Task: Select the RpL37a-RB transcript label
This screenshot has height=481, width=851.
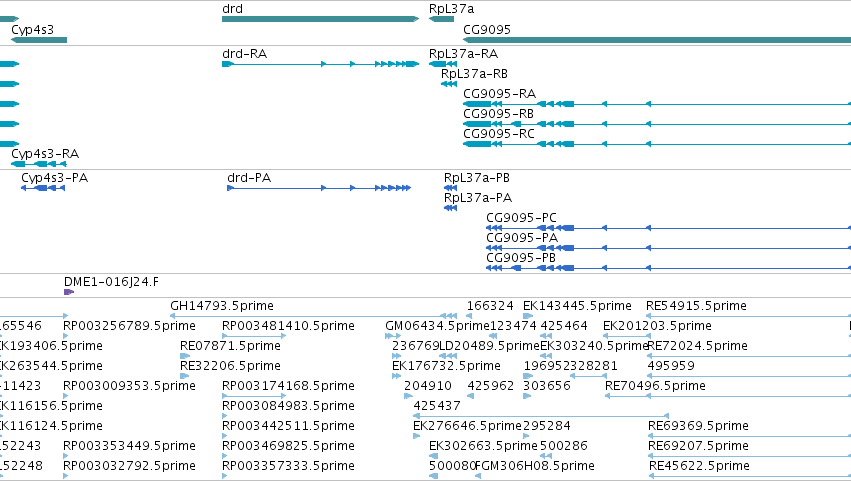Action: [x=474, y=74]
